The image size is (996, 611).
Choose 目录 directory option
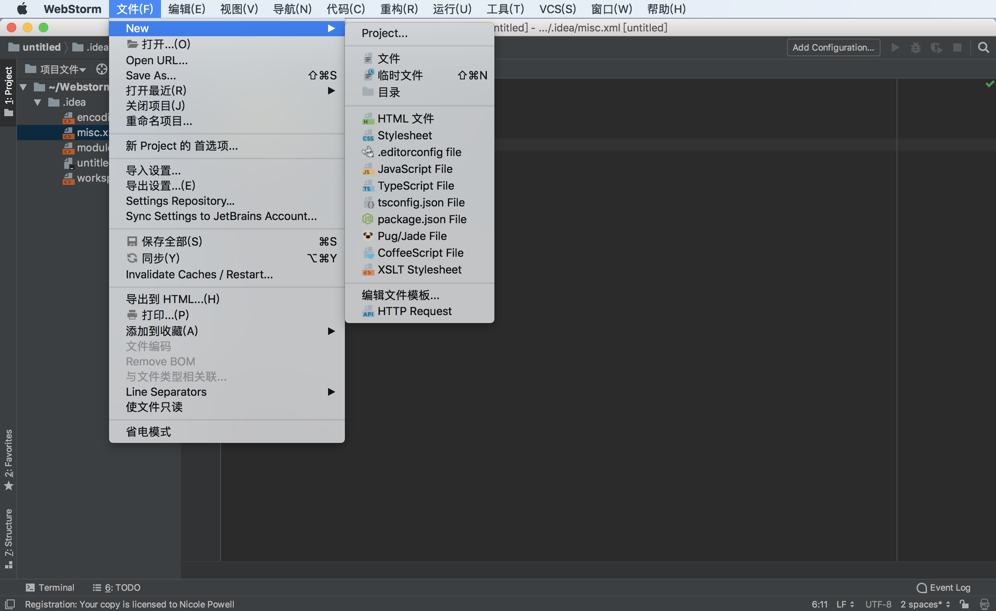tap(419, 92)
